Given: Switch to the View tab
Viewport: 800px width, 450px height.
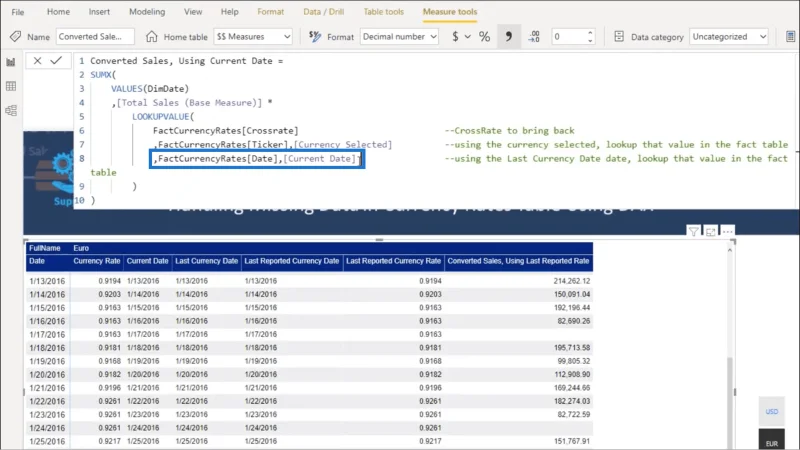Looking at the screenshot, I should pyautogui.click(x=193, y=12).
